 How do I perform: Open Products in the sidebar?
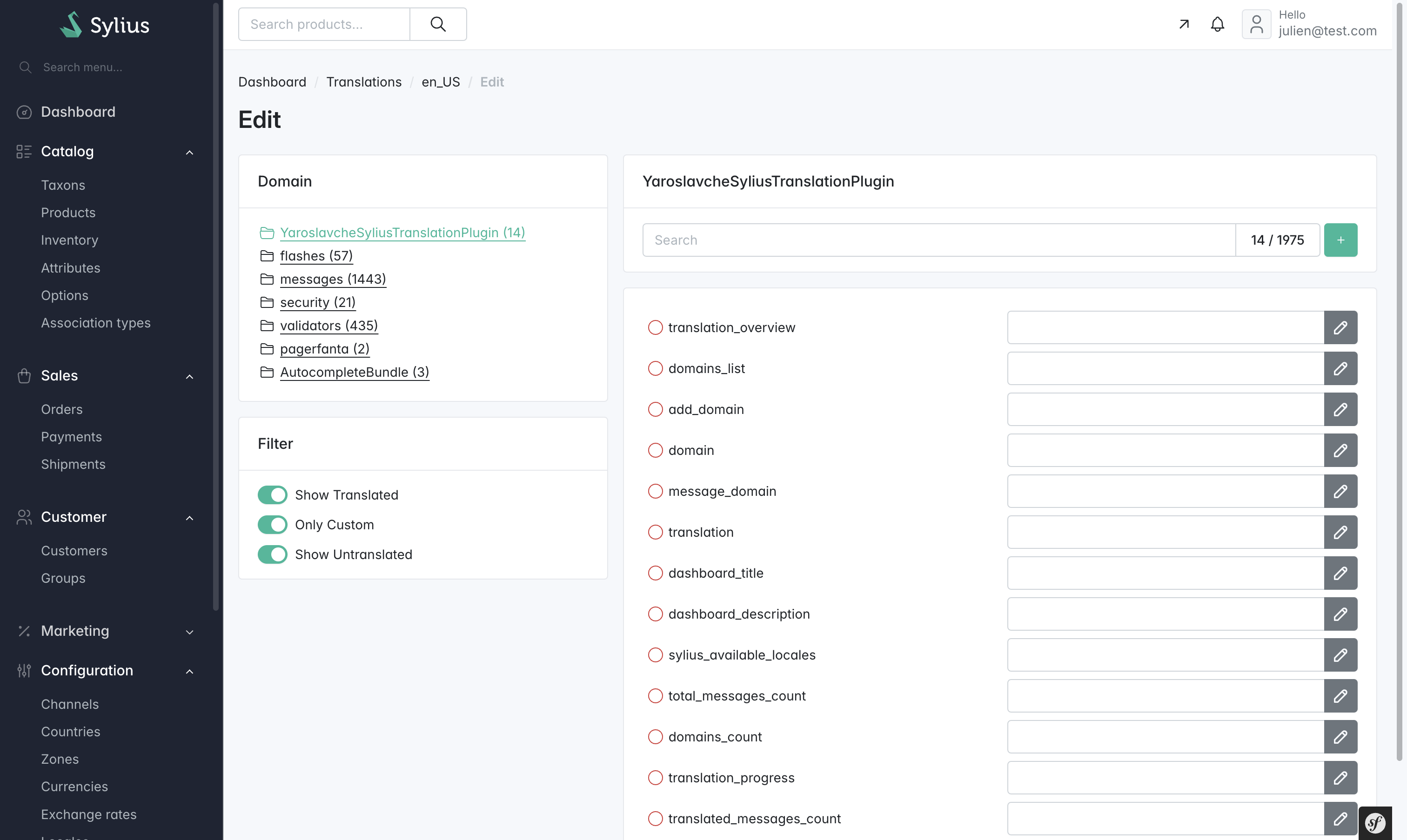click(x=68, y=213)
